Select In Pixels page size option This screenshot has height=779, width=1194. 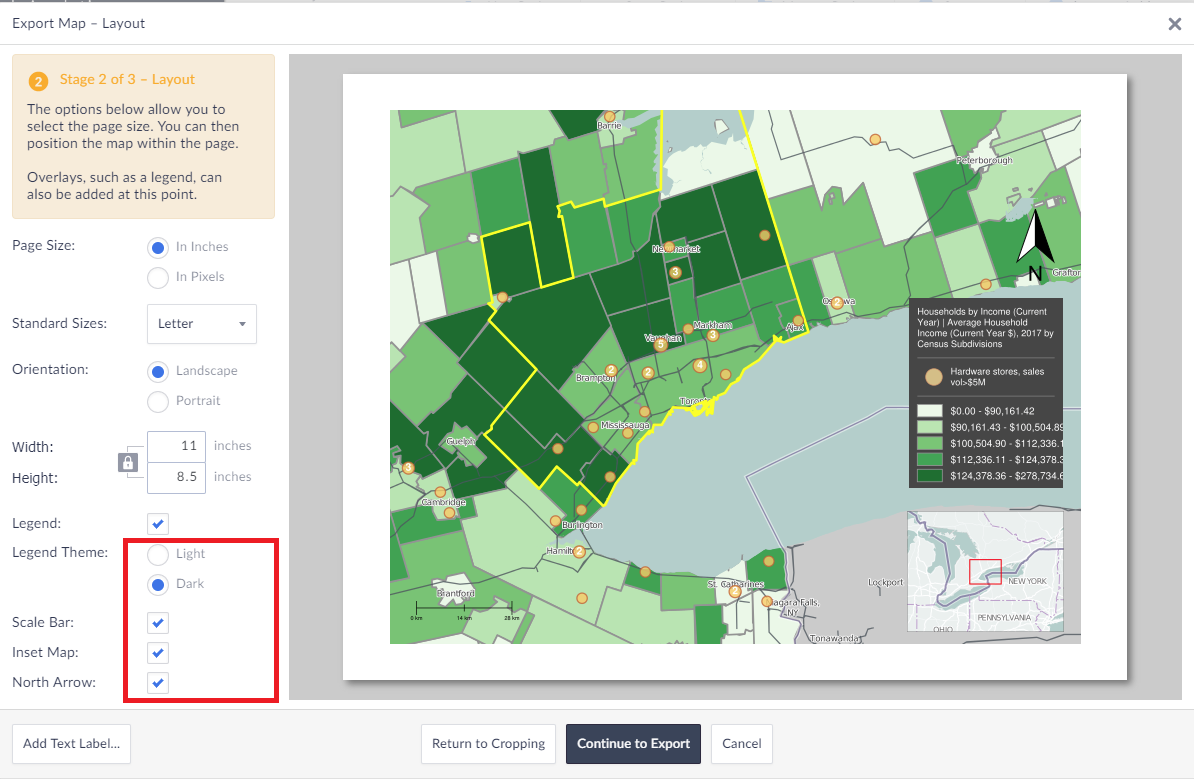158,277
